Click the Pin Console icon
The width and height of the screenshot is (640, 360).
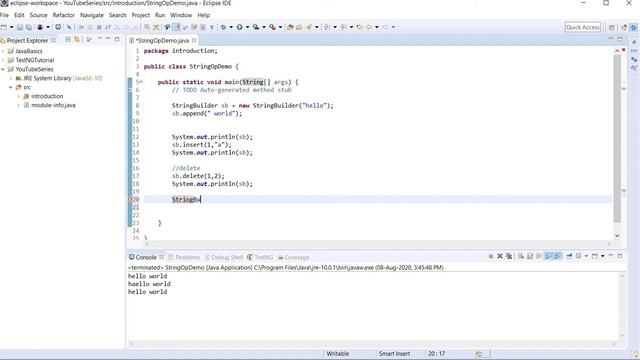pyautogui.click(x=569, y=256)
